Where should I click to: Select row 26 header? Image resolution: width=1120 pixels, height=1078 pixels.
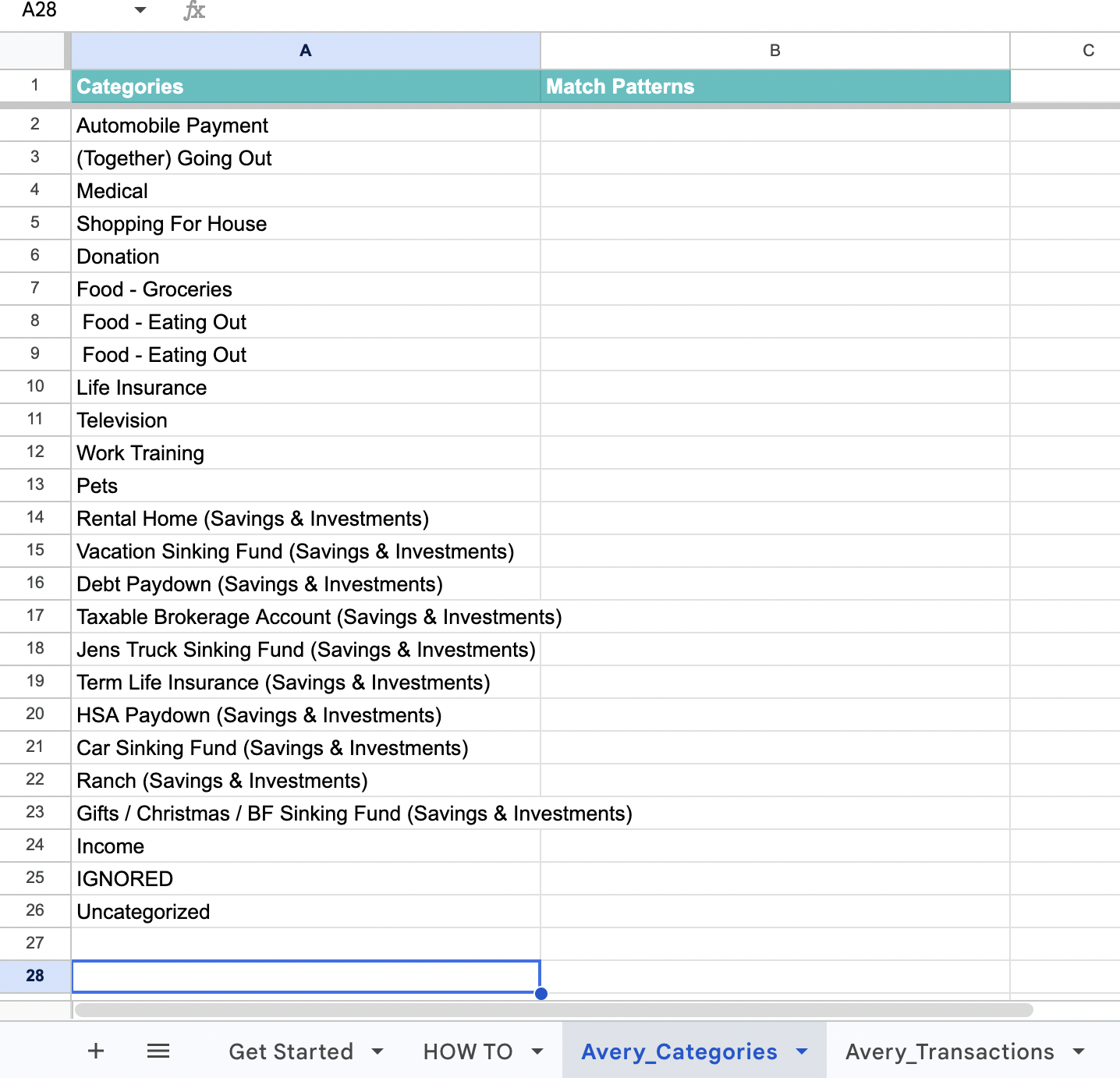click(35, 910)
